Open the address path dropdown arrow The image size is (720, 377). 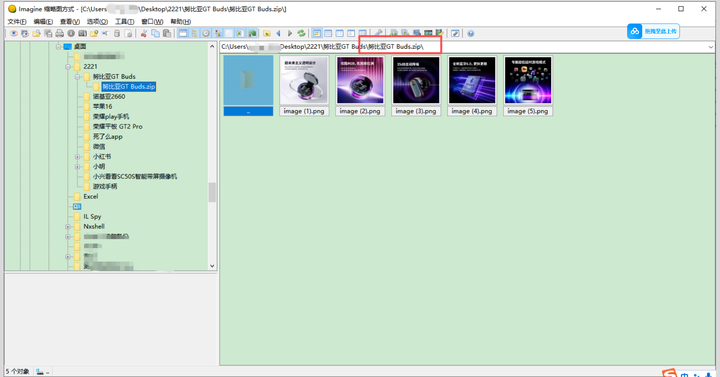coord(711,47)
